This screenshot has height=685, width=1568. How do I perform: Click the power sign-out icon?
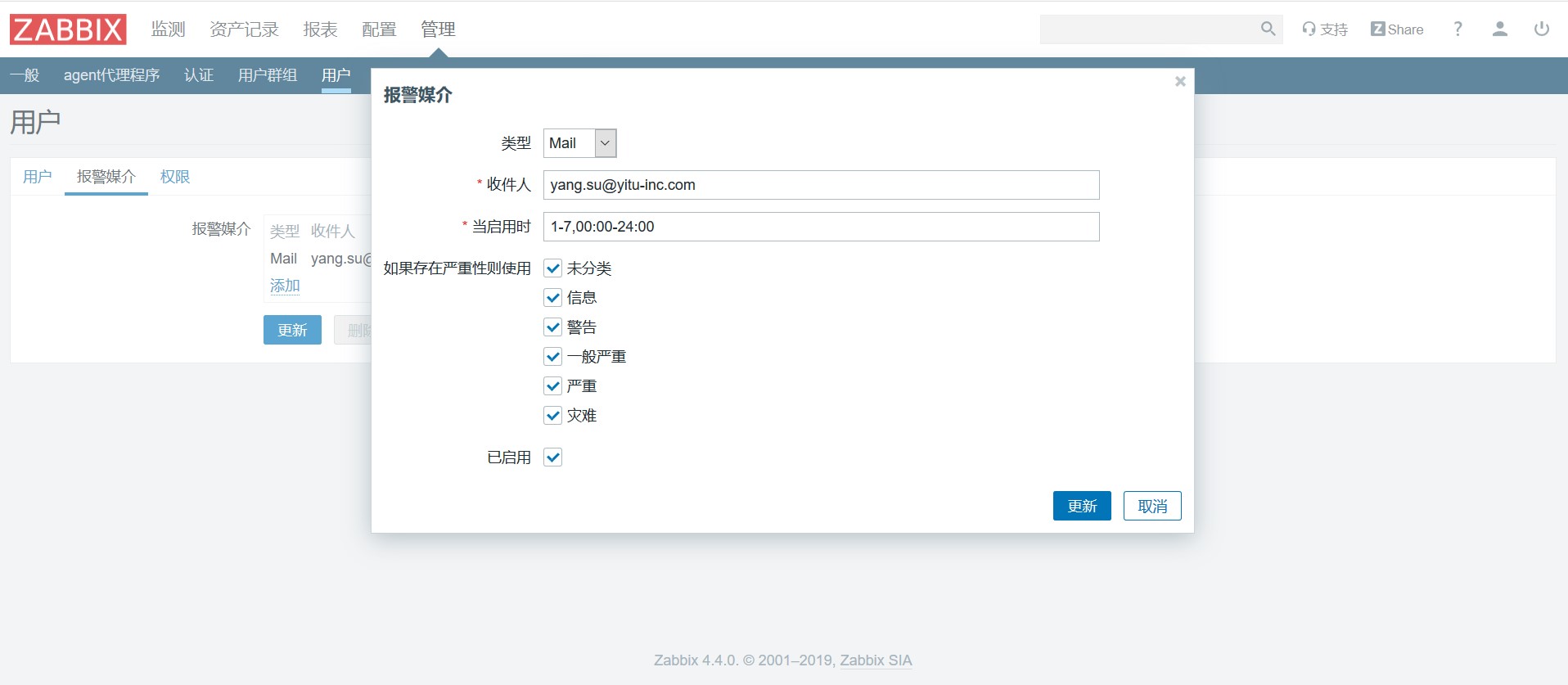(1541, 29)
